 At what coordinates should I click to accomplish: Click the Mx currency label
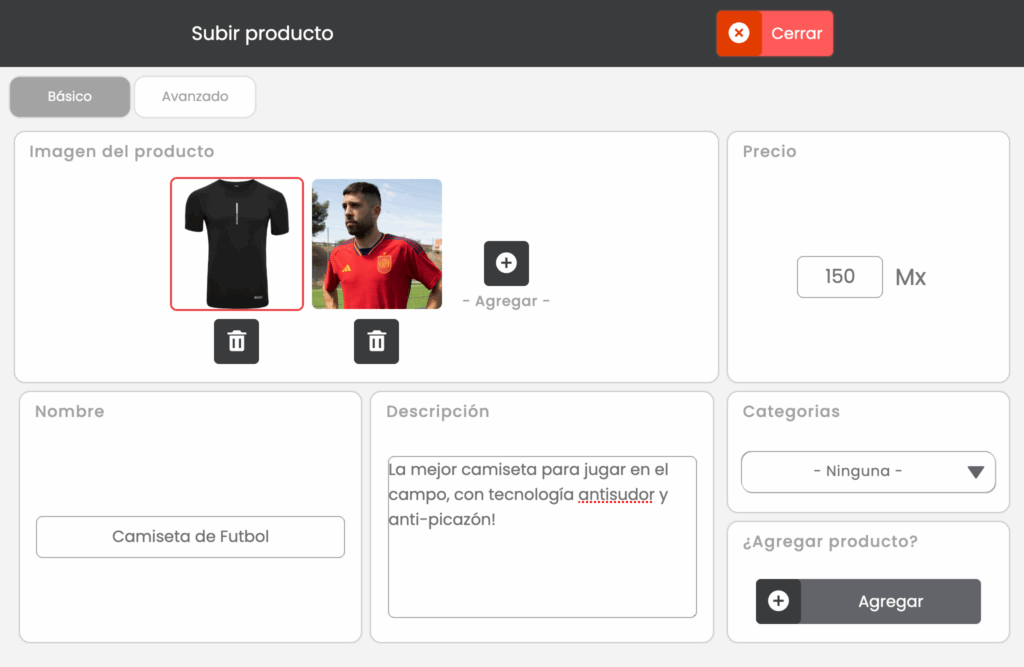pos(910,278)
